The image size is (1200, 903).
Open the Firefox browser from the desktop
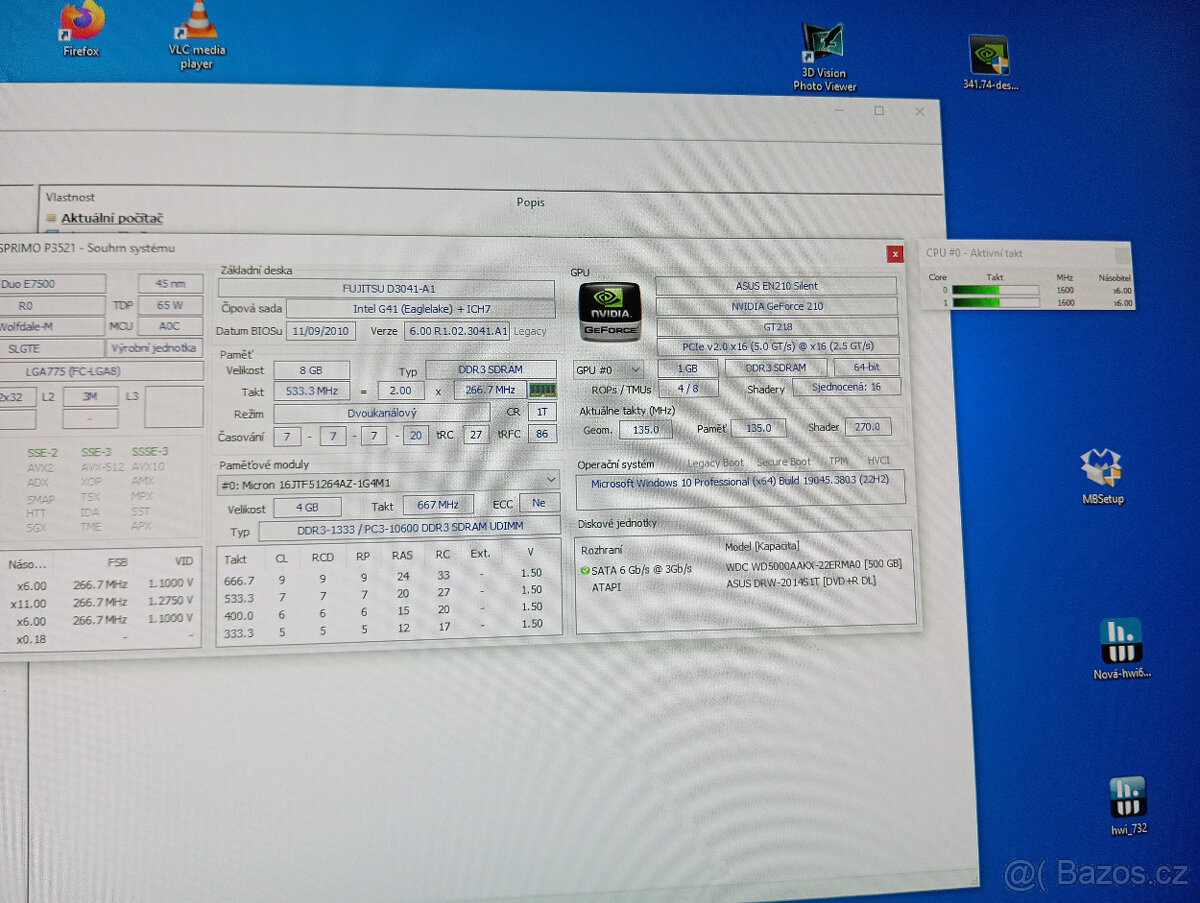click(x=80, y=22)
